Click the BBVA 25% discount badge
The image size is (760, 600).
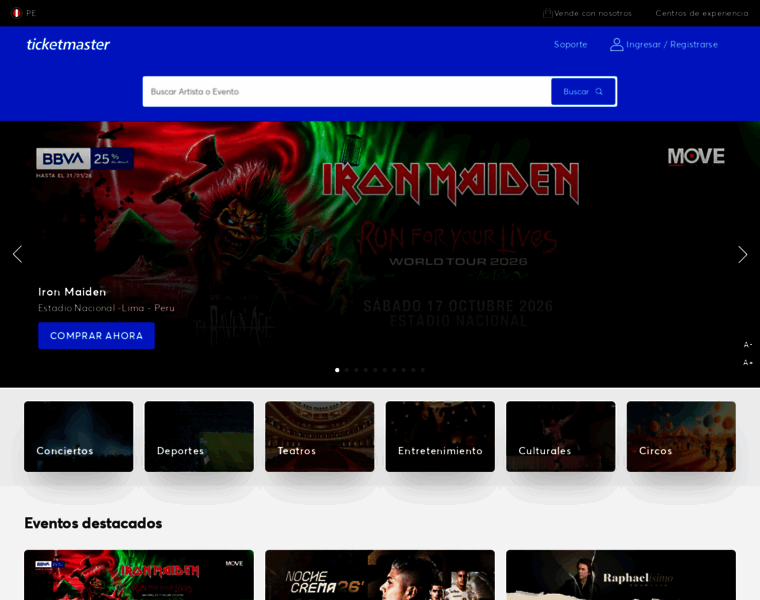pos(85,158)
